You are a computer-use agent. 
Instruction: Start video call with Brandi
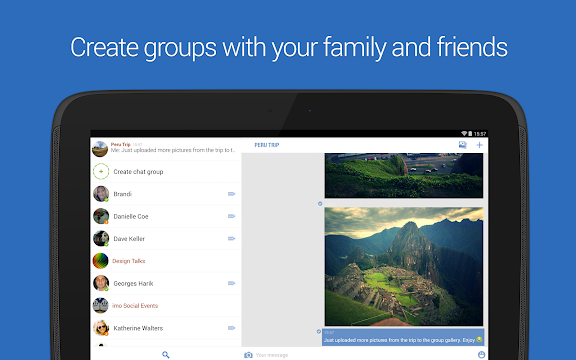[231, 194]
